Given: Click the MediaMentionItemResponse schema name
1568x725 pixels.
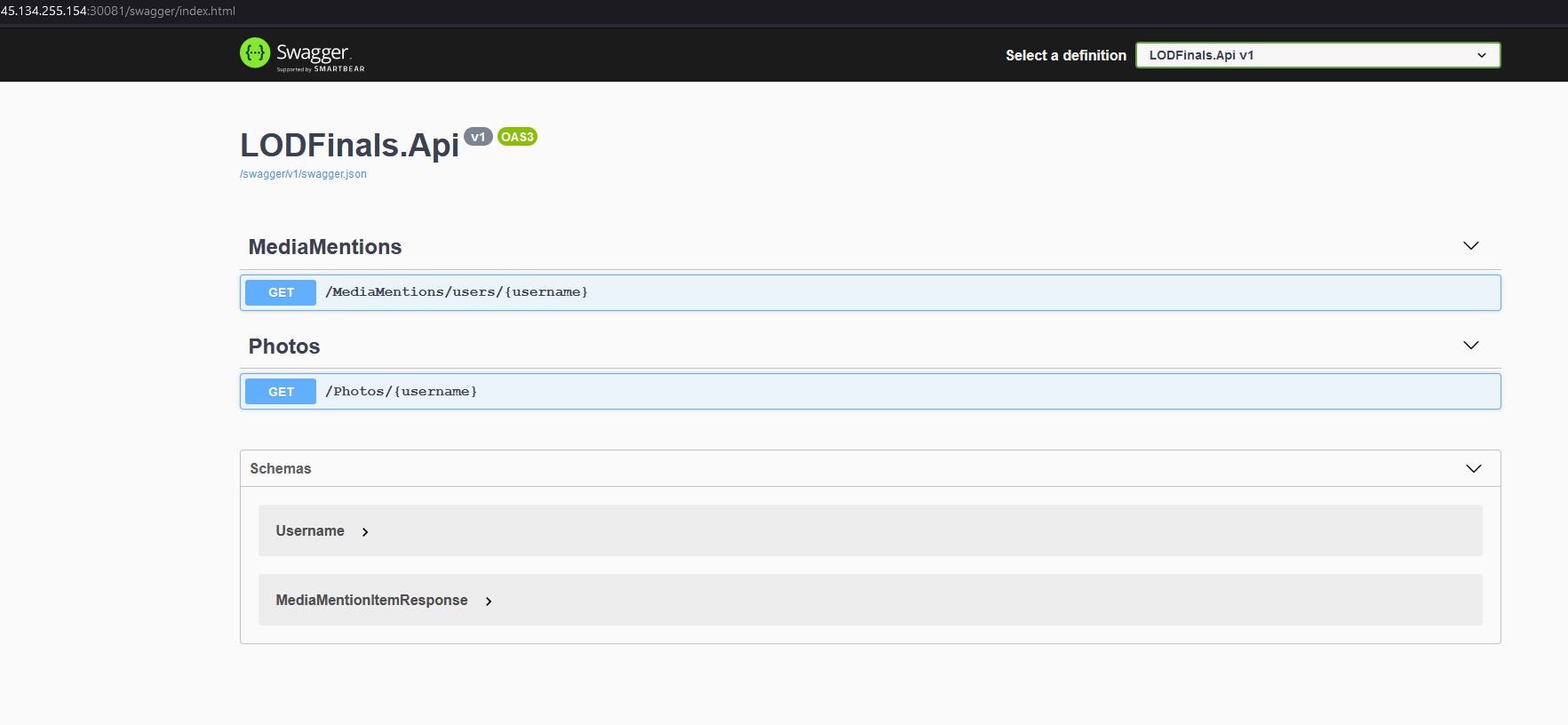Looking at the screenshot, I should tap(371, 600).
